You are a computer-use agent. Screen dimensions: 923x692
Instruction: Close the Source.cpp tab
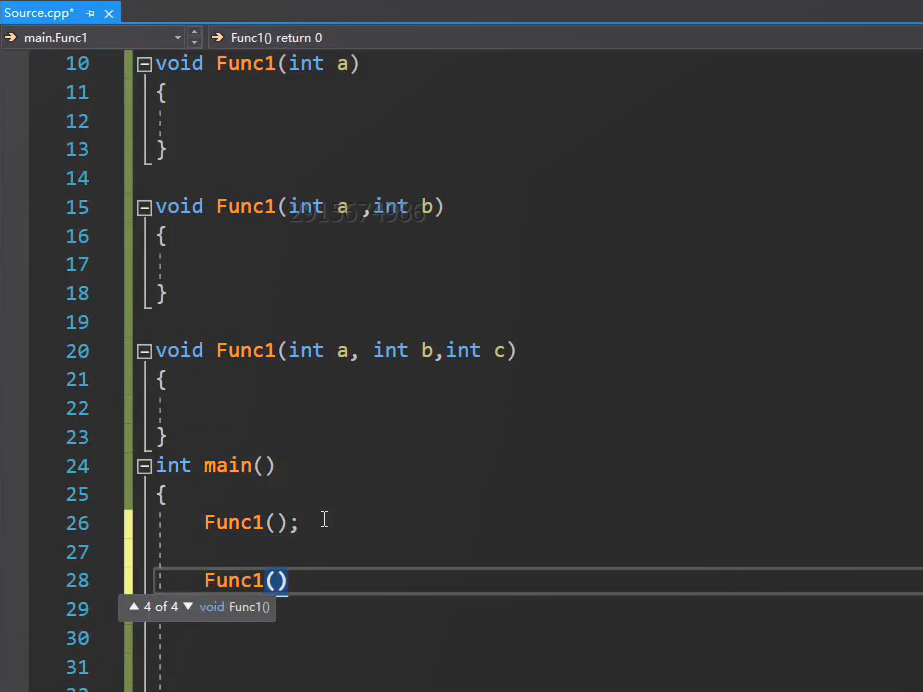pyautogui.click(x=109, y=13)
